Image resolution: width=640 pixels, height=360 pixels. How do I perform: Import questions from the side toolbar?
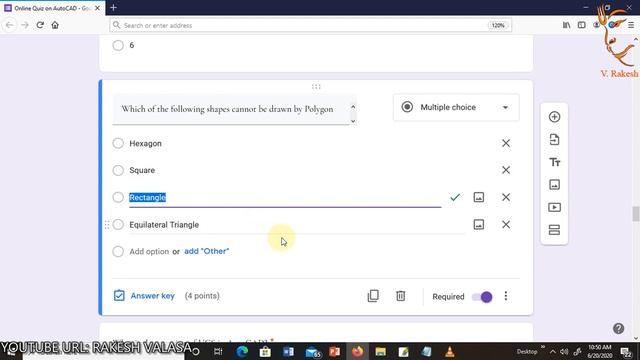click(x=554, y=140)
